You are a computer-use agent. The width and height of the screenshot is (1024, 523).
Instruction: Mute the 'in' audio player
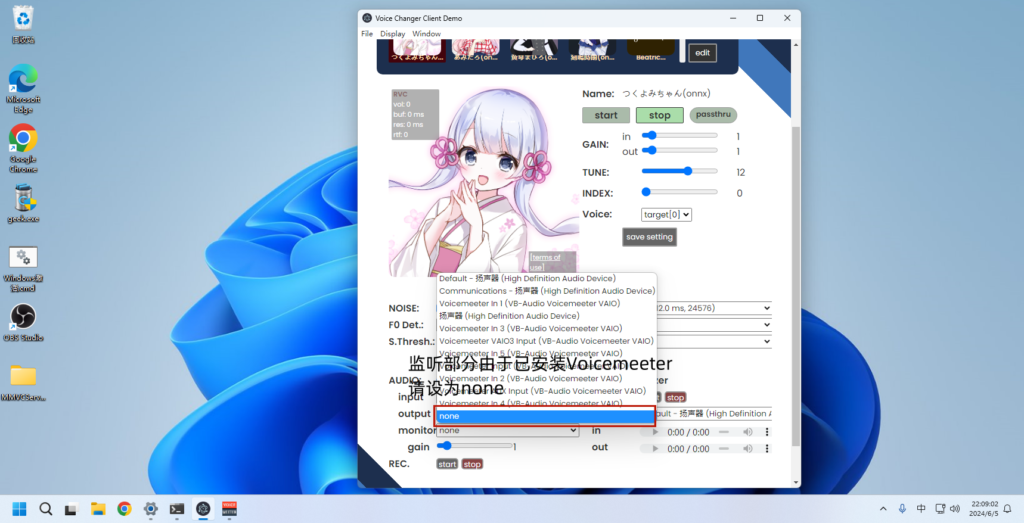[748, 432]
